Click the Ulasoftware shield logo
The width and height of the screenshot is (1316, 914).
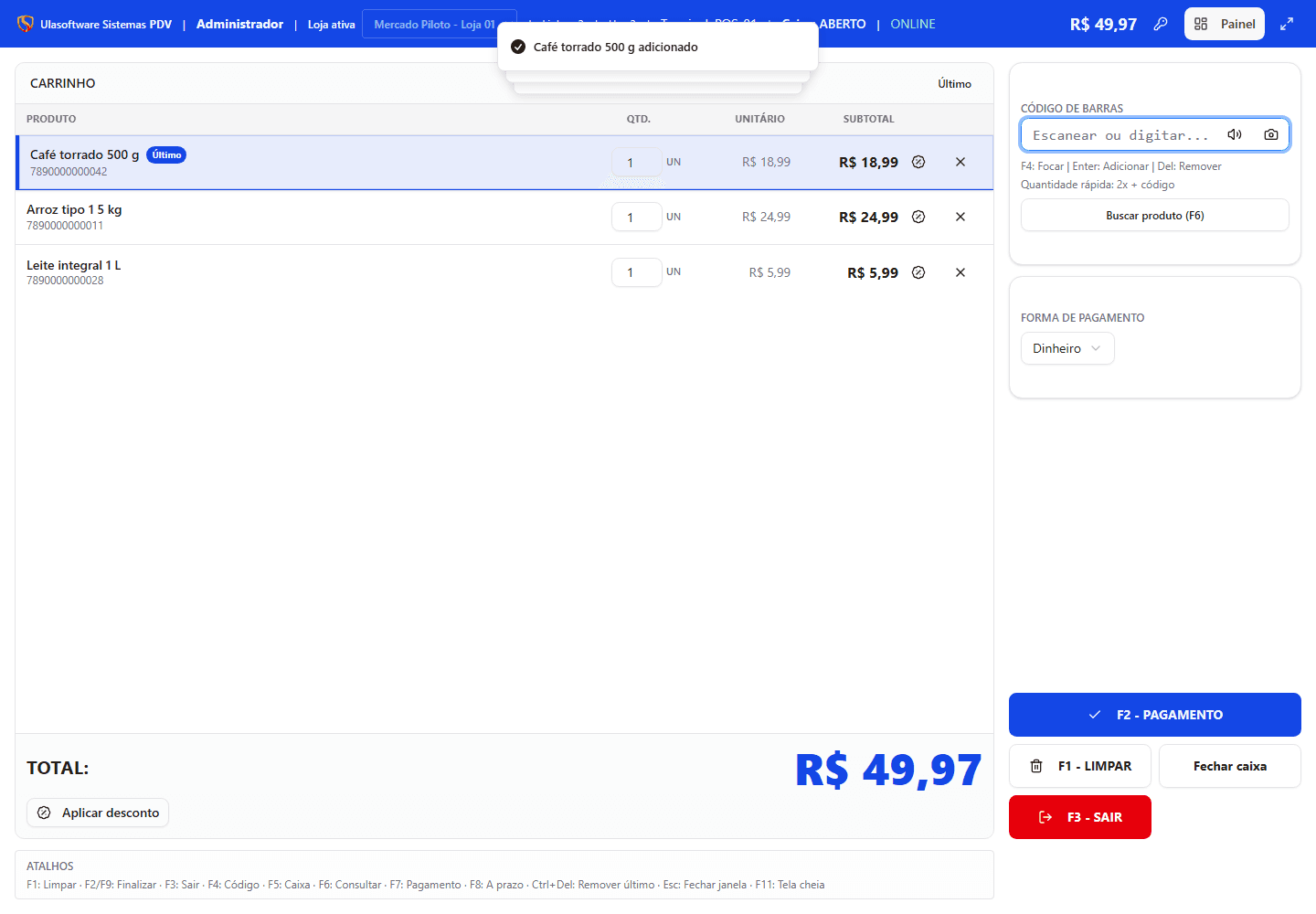click(26, 24)
